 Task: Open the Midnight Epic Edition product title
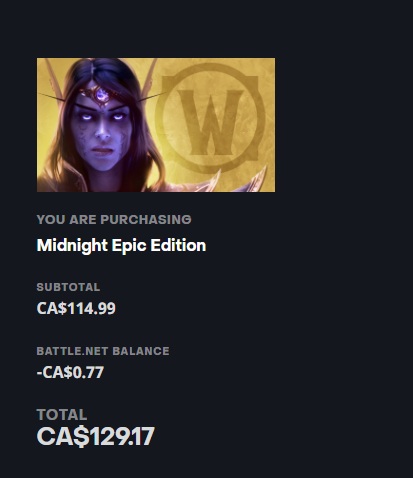(x=121, y=245)
